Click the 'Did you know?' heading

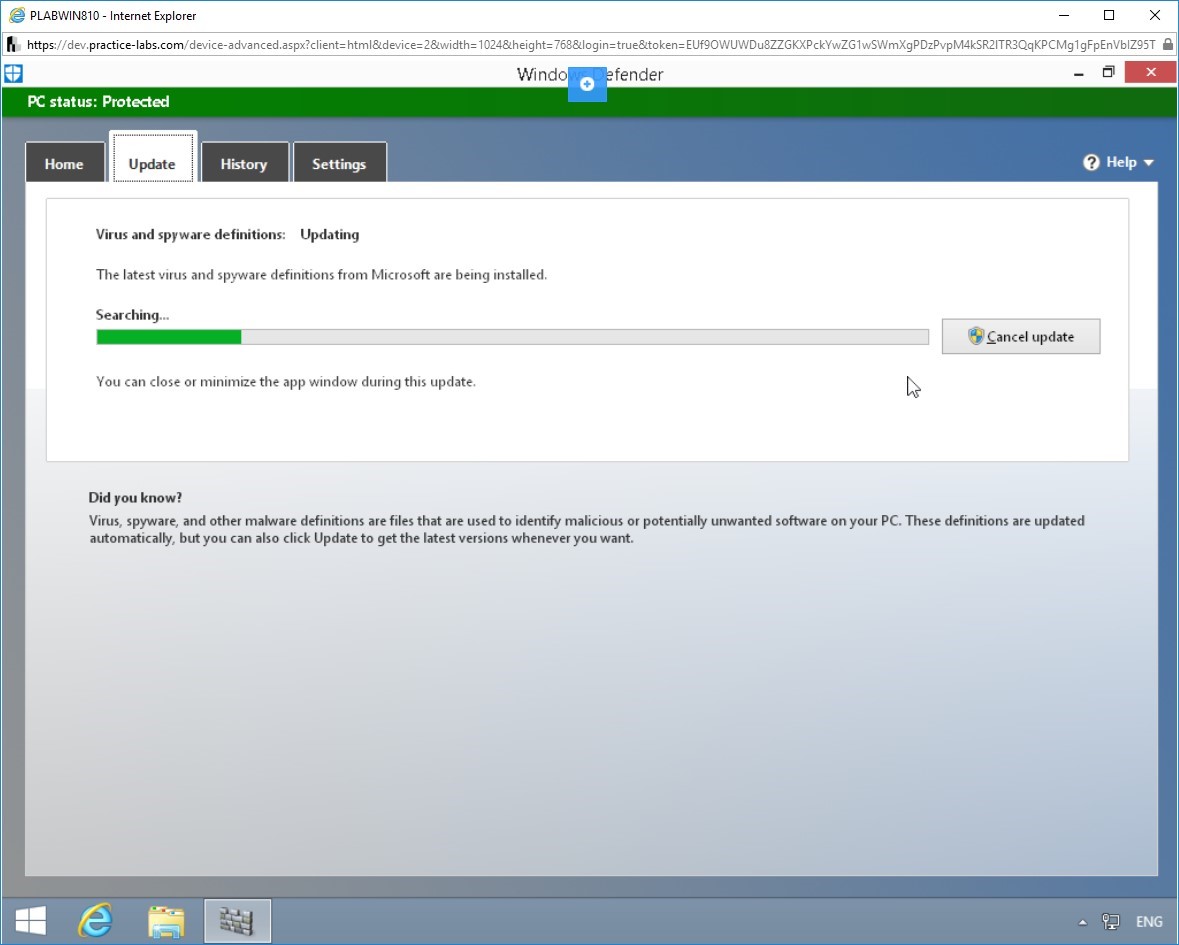point(135,498)
